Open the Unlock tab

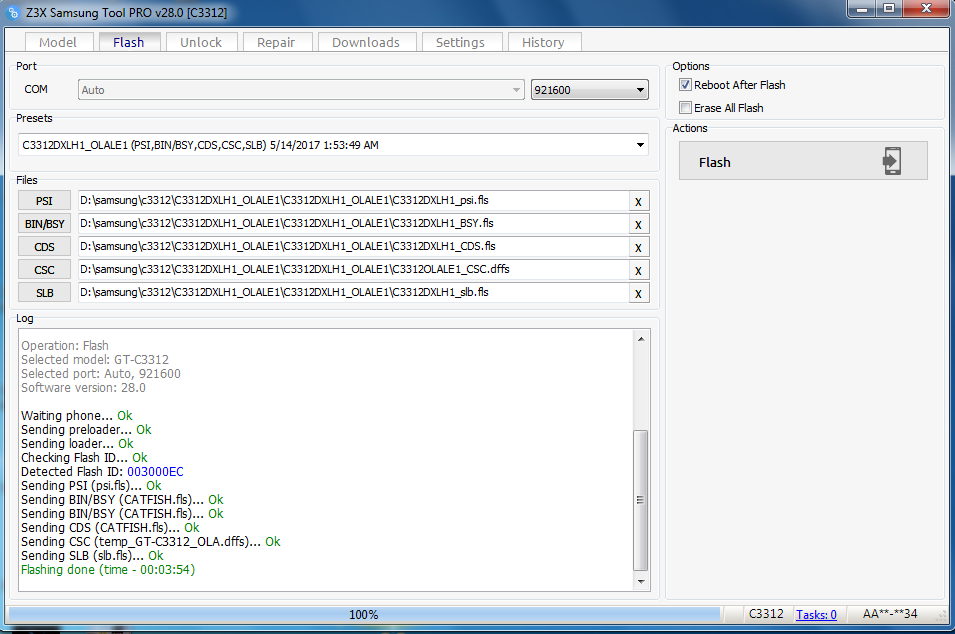click(201, 42)
